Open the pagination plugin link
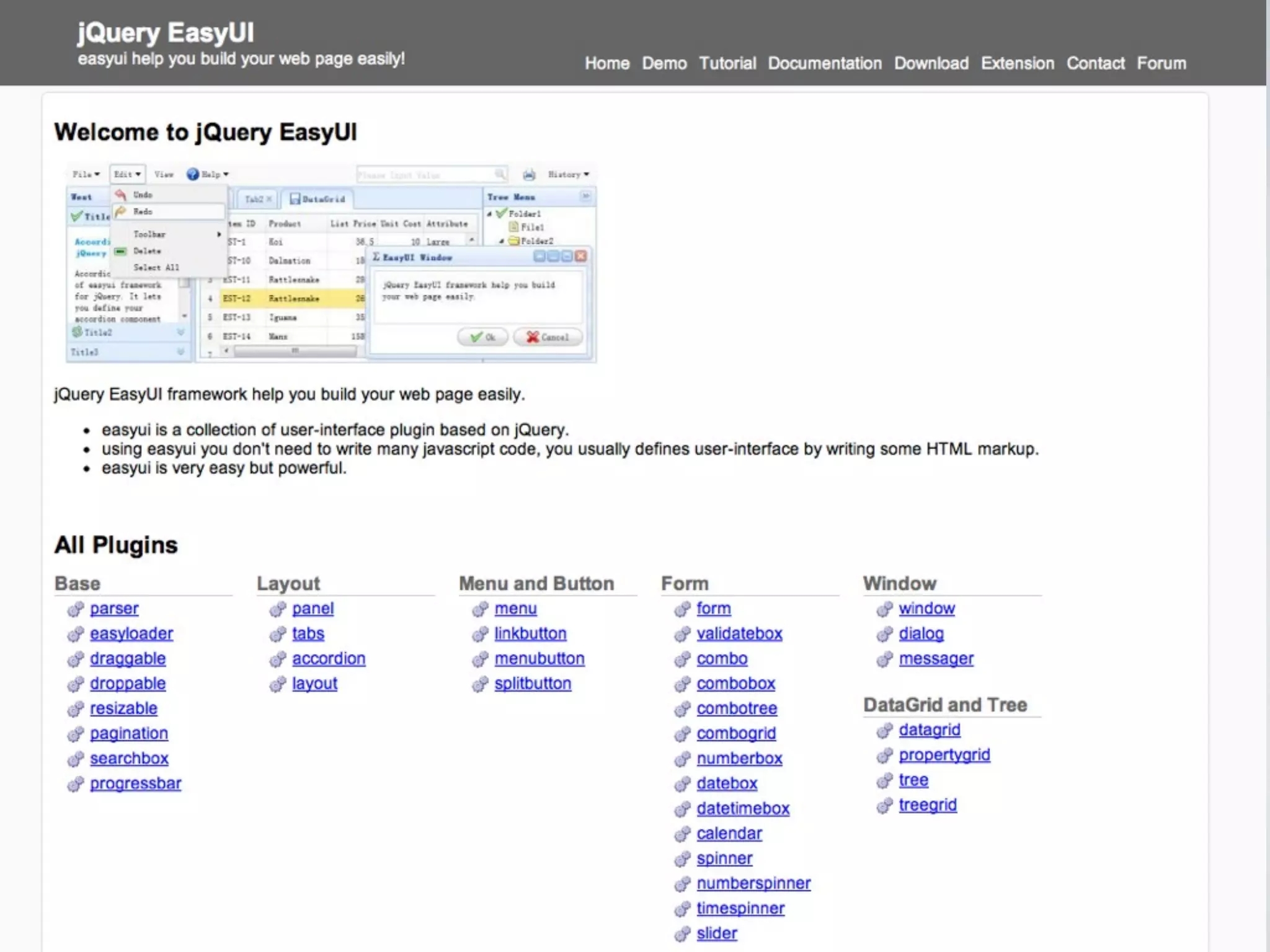The image size is (1270, 952). coord(129,734)
